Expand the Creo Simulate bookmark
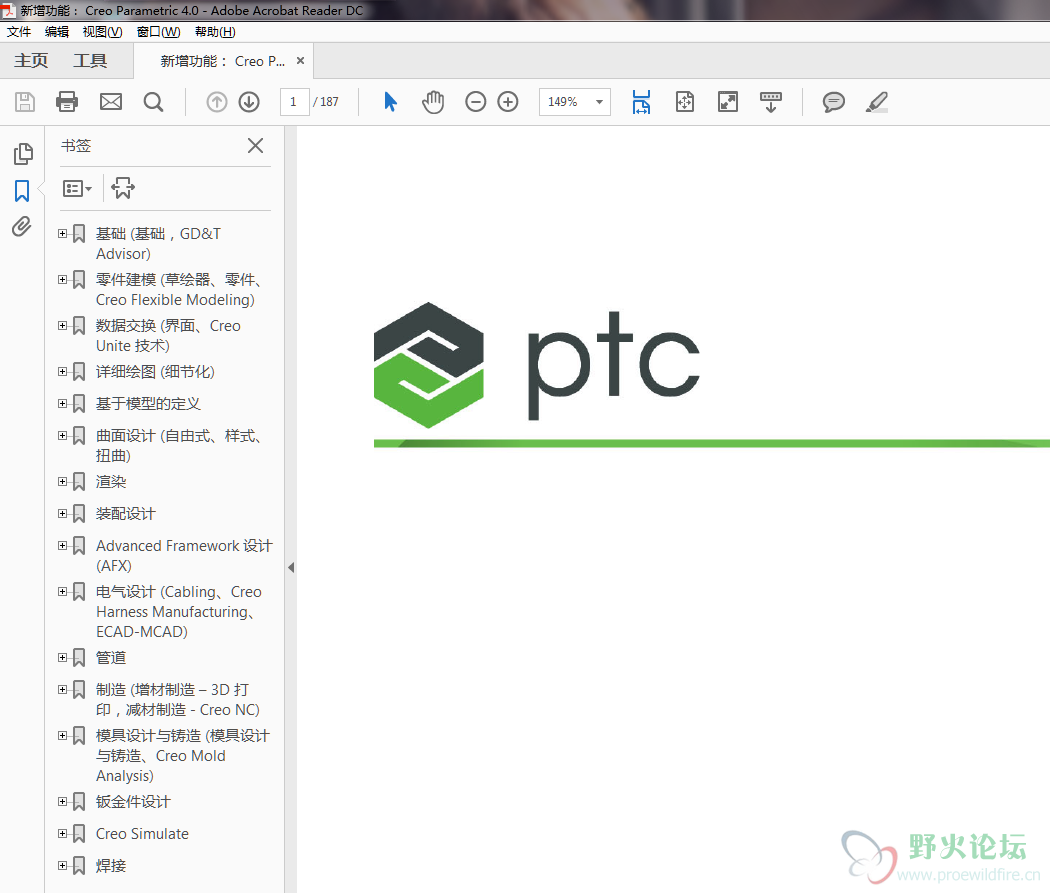 62,833
